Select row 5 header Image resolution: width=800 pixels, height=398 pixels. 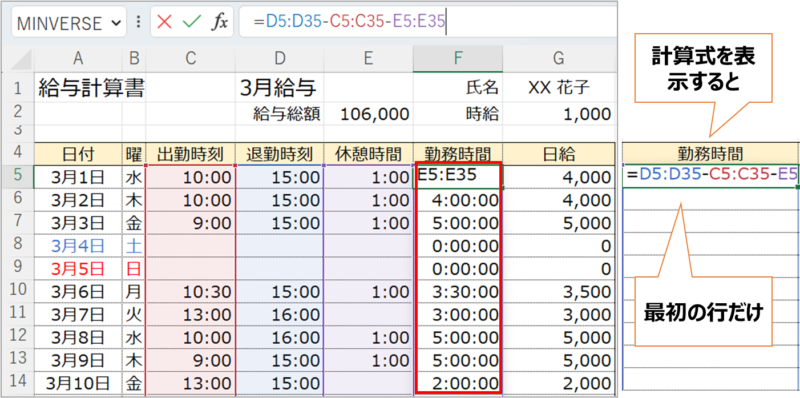click(x=18, y=177)
